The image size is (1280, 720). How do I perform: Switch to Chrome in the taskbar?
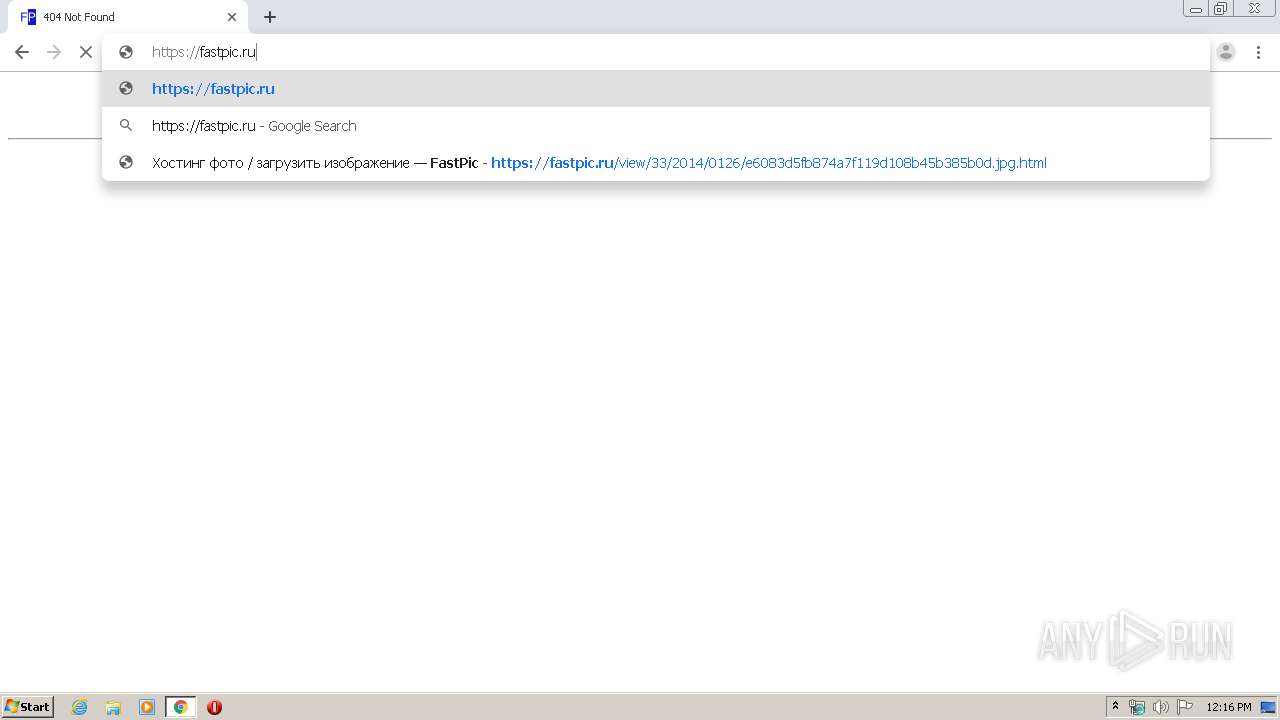[x=180, y=707]
